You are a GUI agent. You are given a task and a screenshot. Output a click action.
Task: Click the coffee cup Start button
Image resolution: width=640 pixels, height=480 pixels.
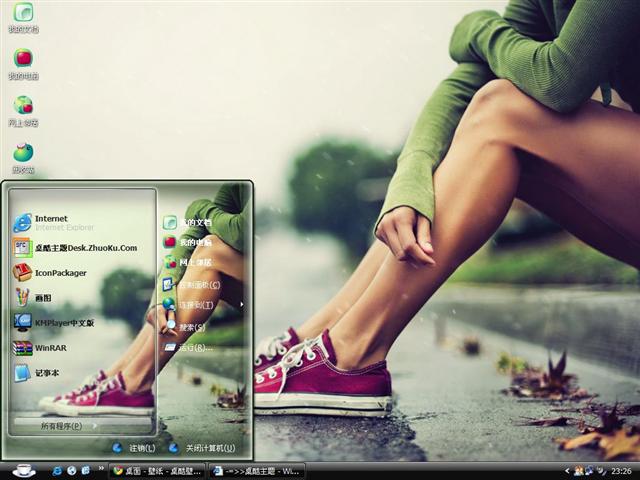[x=23, y=471]
